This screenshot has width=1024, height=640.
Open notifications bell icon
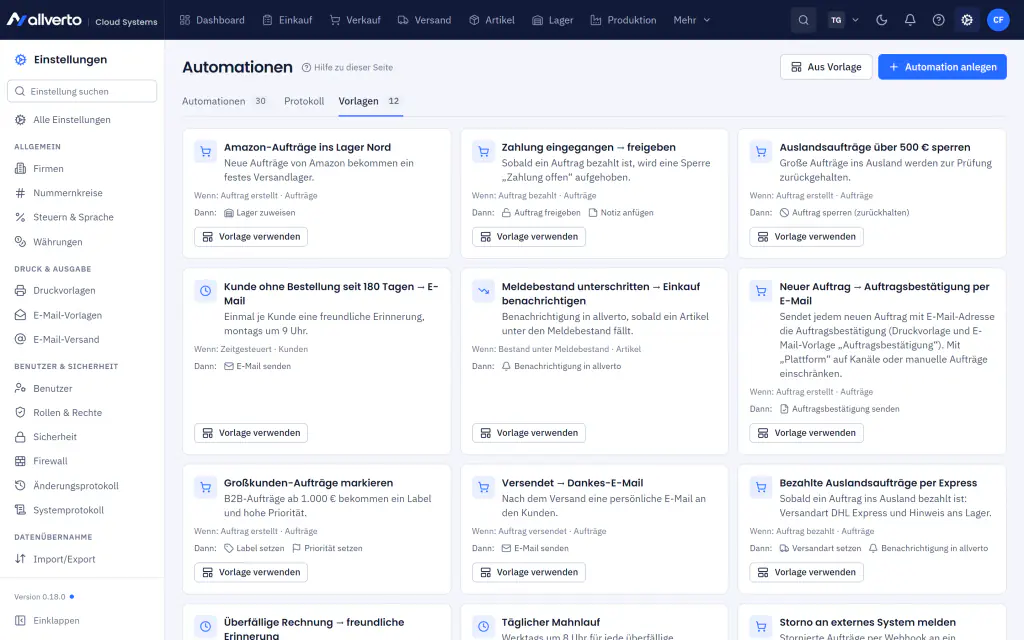tap(910, 20)
